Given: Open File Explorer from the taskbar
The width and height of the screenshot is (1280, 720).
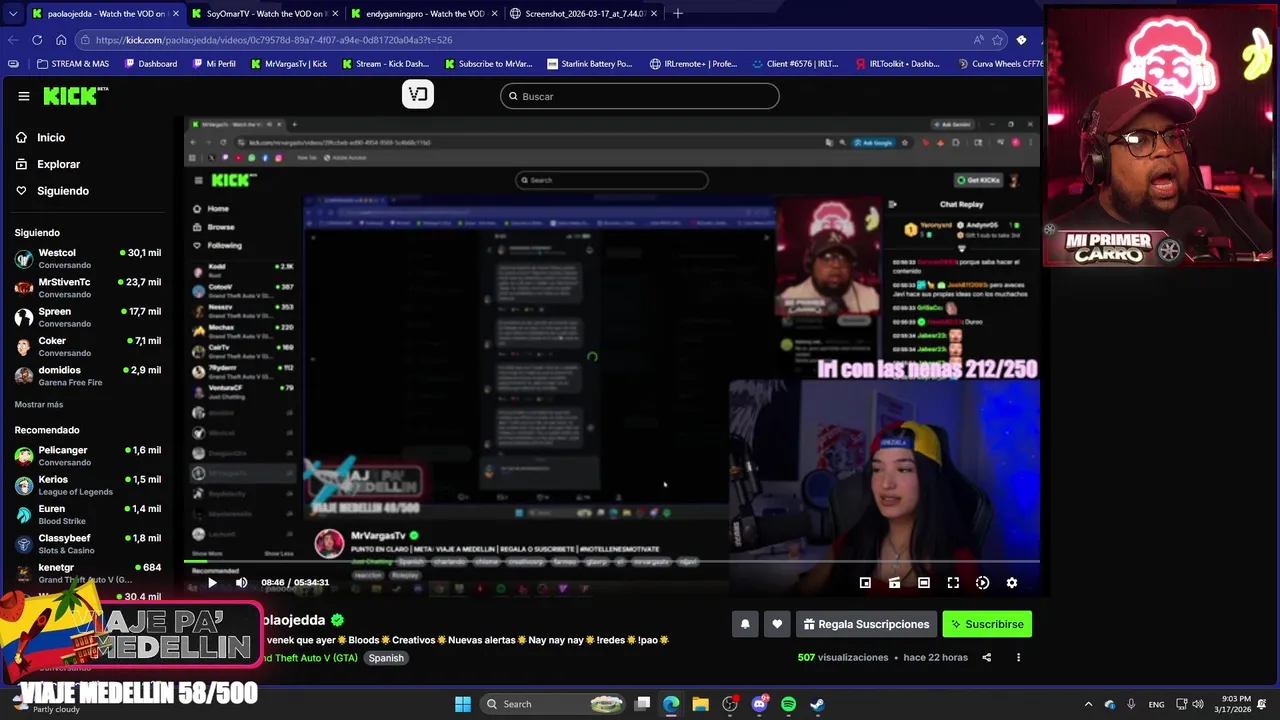Looking at the screenshot, I should click(700, 704).
